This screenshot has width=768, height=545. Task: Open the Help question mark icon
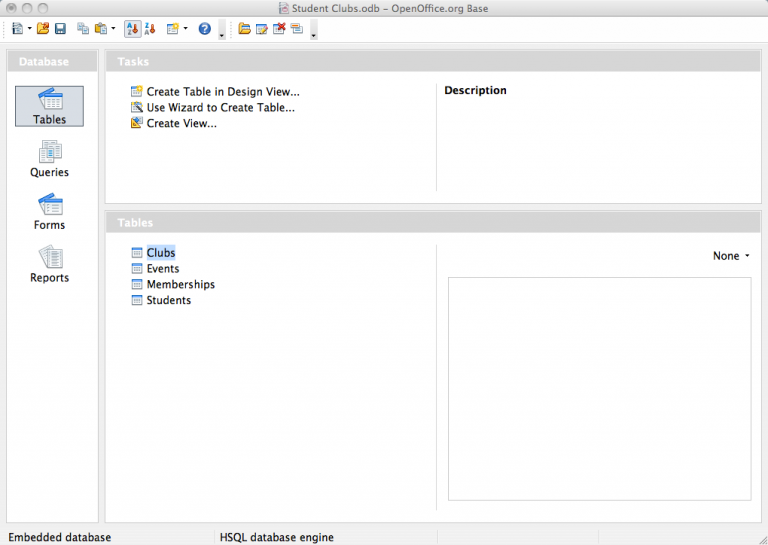tap(205, 29)
